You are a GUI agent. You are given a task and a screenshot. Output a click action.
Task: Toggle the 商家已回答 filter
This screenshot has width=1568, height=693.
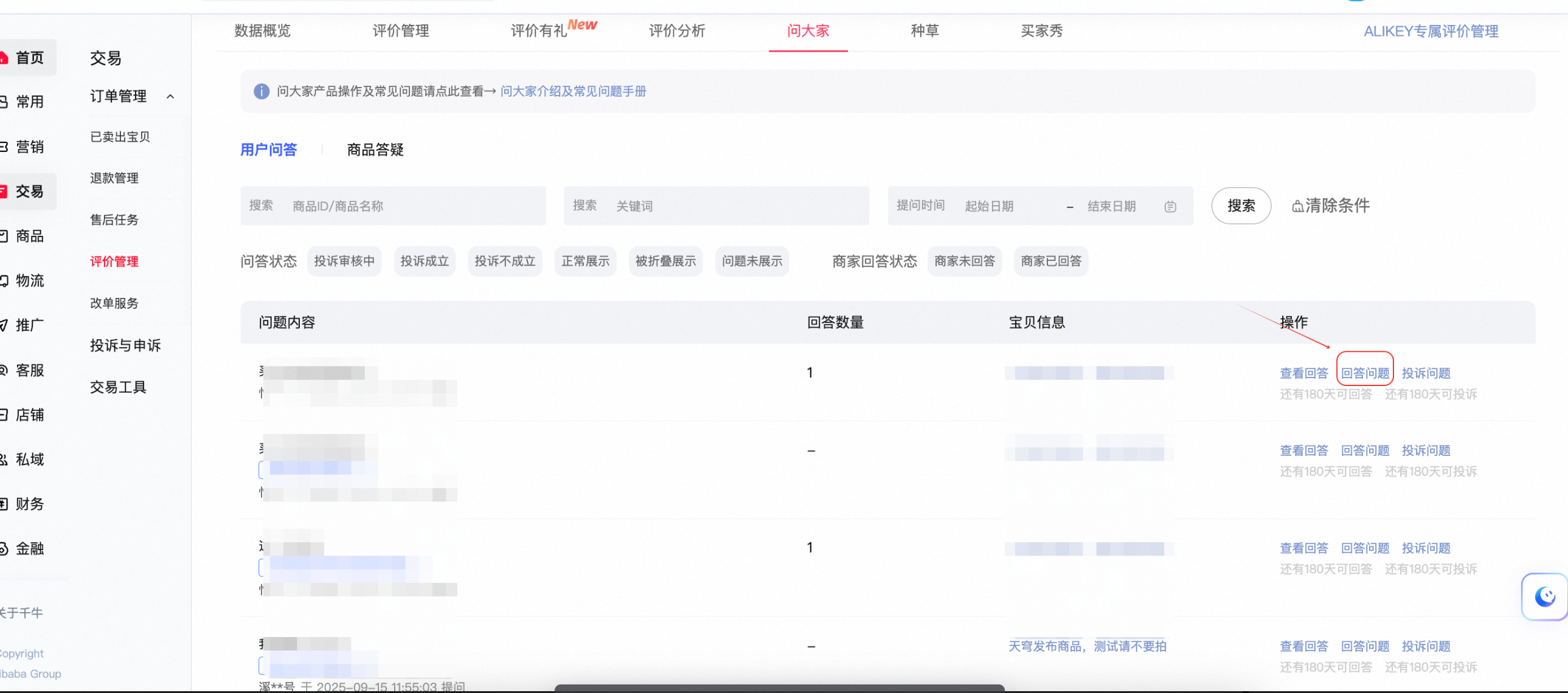[x=1050, y=261]
